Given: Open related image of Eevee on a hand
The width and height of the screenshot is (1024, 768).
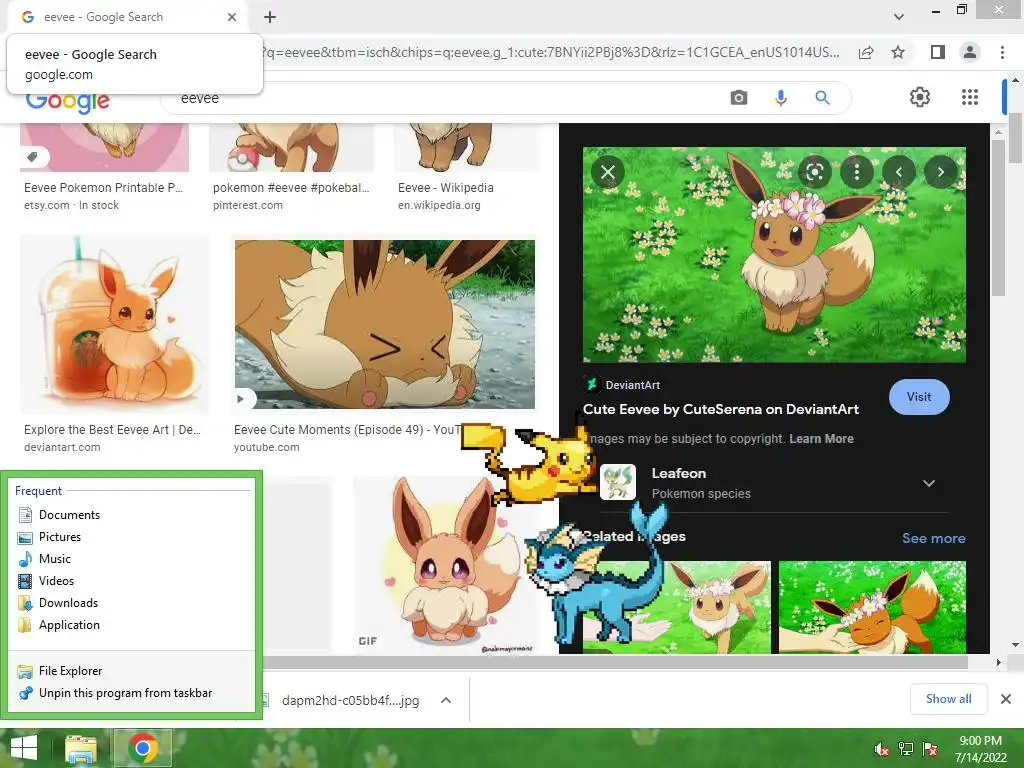Looking at the screenshot, I should click(x=872, y=607).
